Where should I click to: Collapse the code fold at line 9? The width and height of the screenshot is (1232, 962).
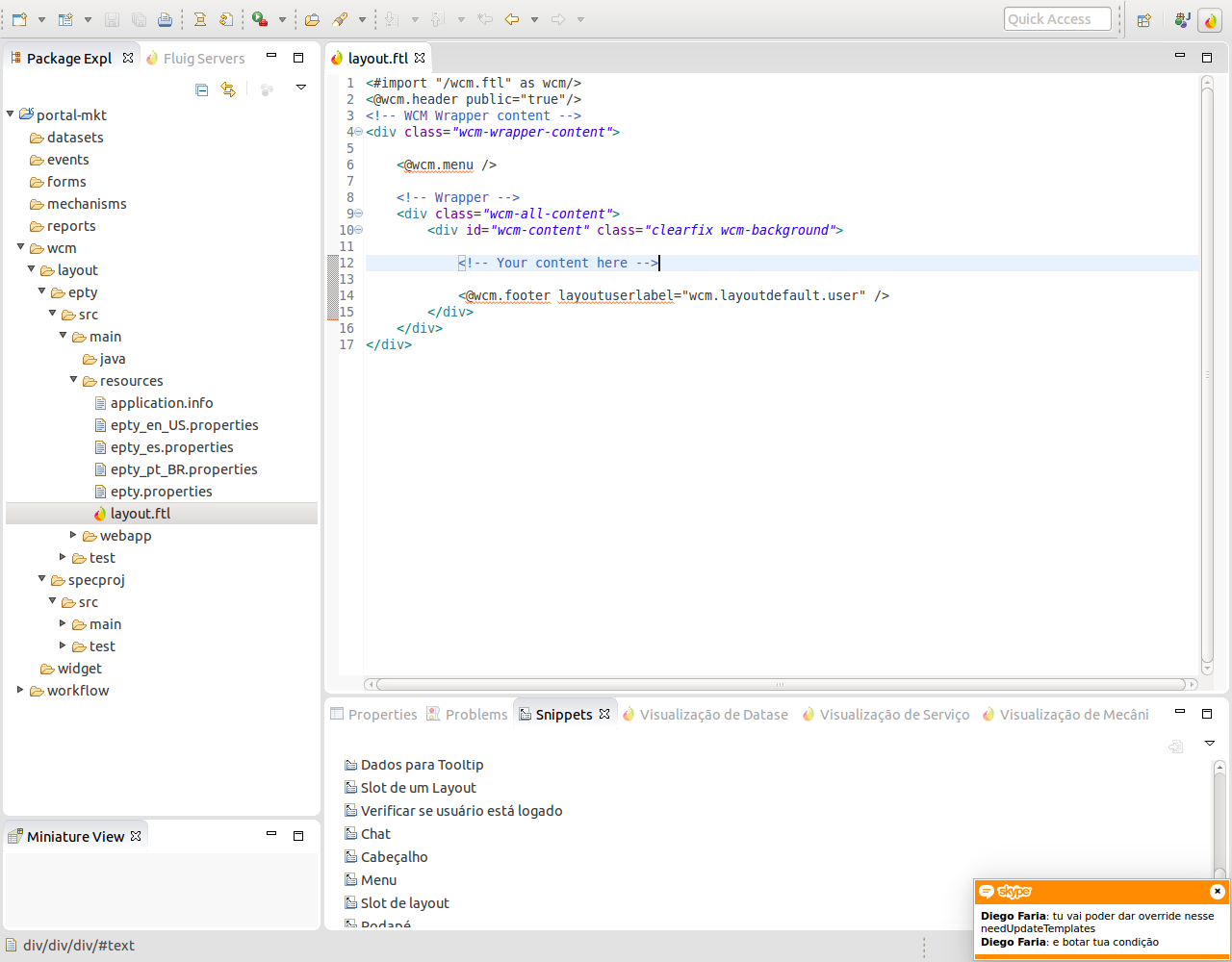coord(358,214)
